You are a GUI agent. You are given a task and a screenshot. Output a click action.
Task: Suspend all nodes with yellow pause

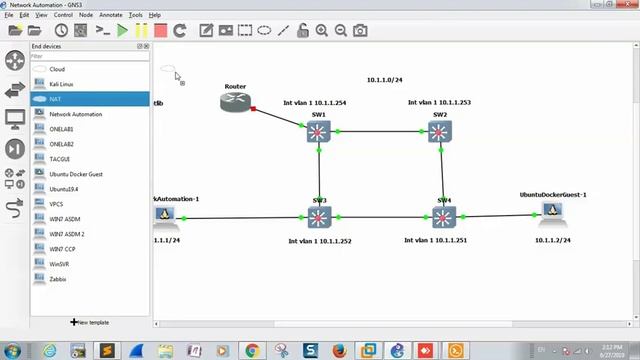pos(141,30)
